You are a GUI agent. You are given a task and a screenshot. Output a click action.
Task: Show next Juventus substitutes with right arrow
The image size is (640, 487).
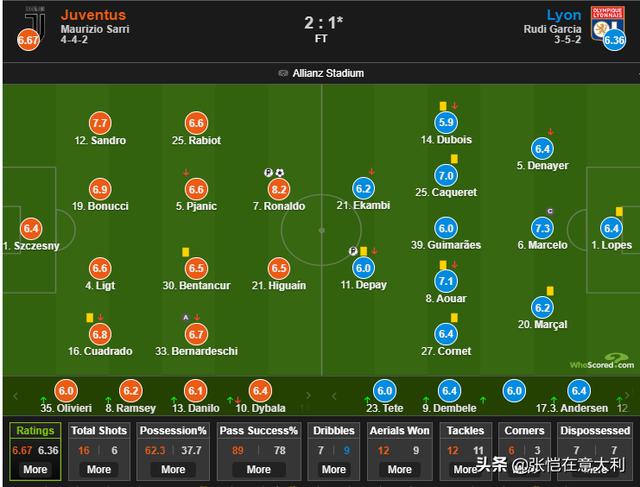309,396
